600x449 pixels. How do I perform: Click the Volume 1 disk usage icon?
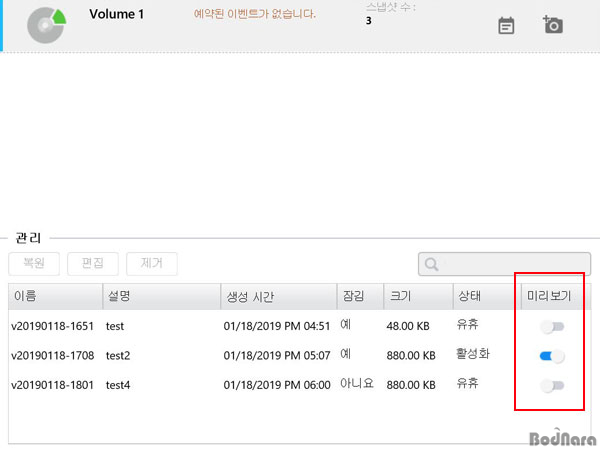point(46,25)
